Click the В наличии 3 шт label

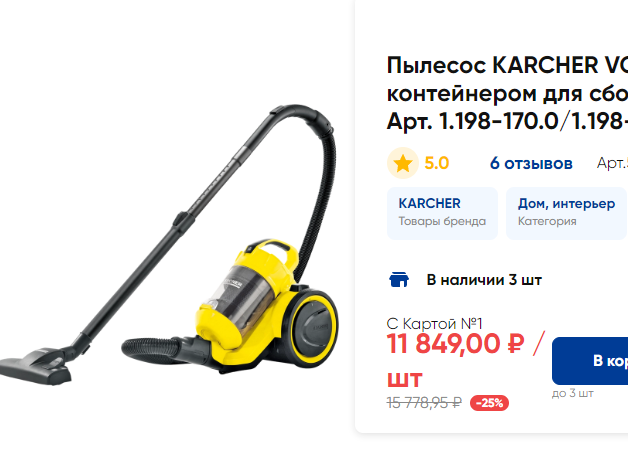click(484, 280)
